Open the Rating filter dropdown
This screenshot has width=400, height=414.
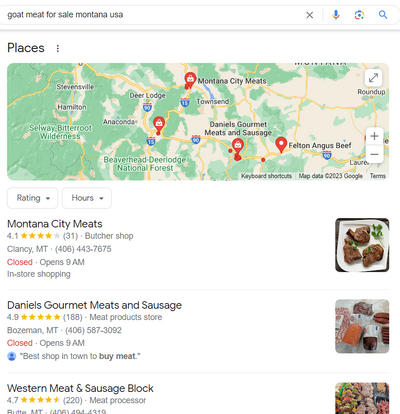point(33,198)
